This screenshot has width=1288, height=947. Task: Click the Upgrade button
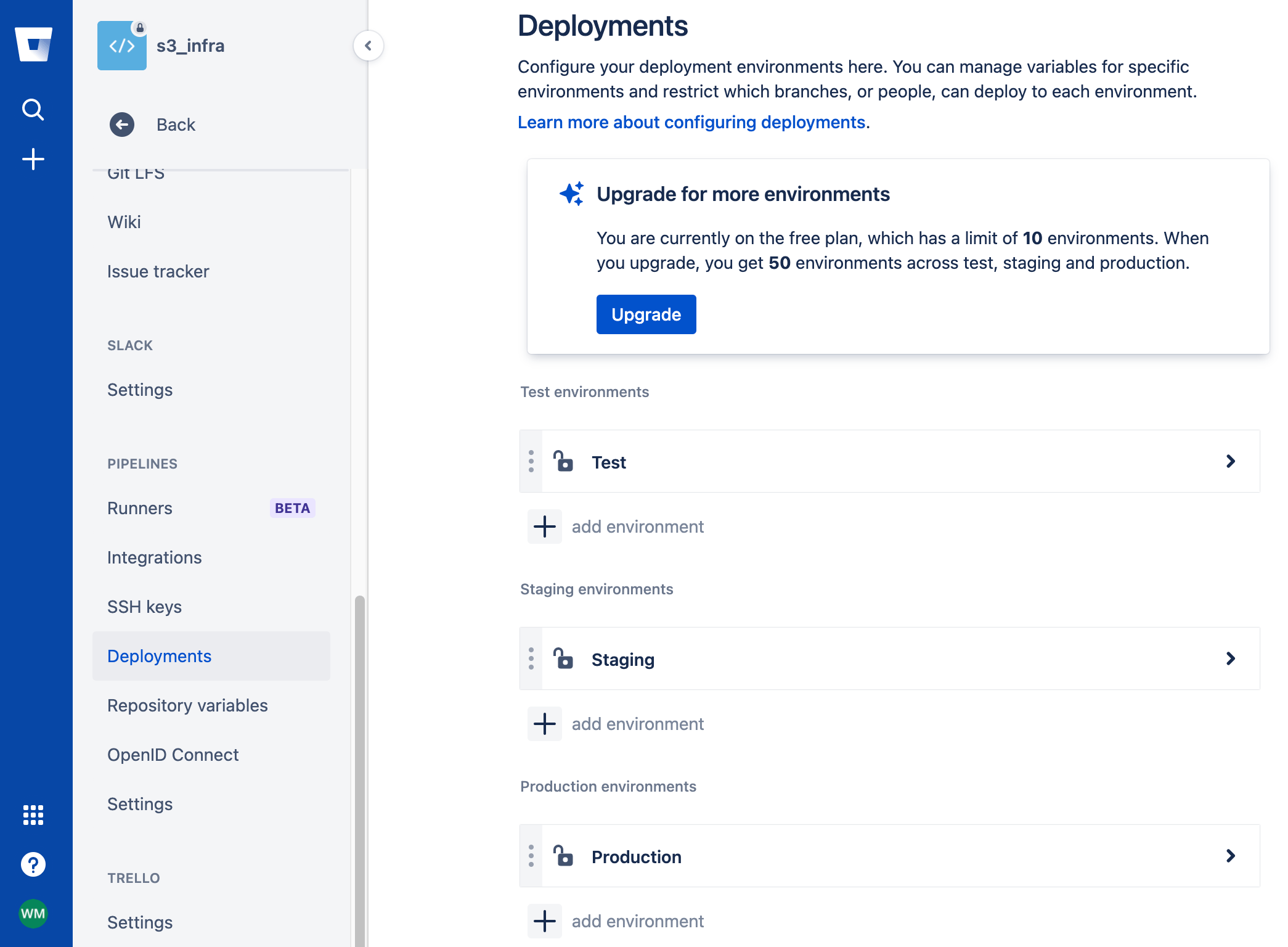[x=647, y=314]
